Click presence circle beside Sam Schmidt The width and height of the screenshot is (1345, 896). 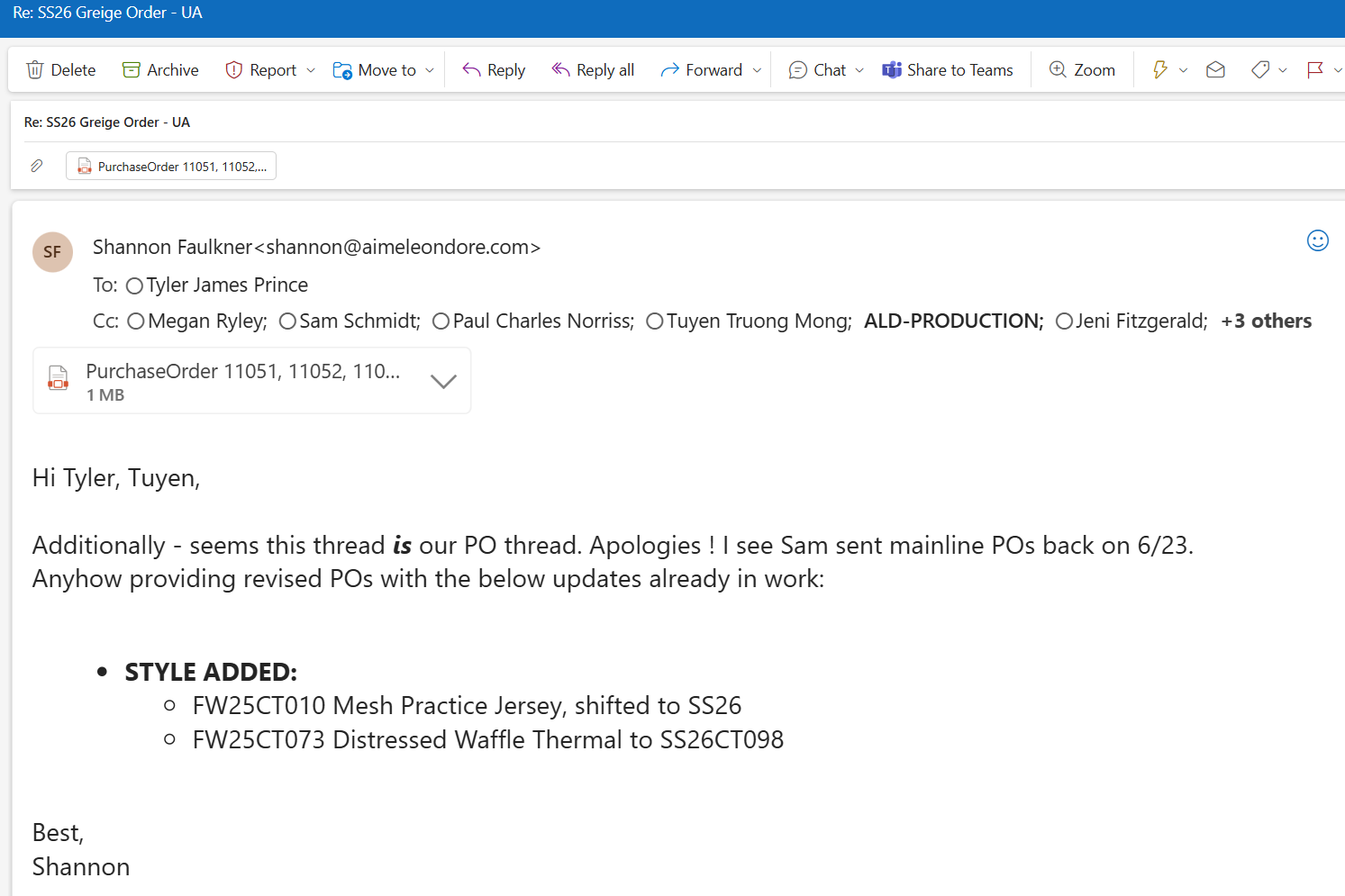[x=287, y=321]
